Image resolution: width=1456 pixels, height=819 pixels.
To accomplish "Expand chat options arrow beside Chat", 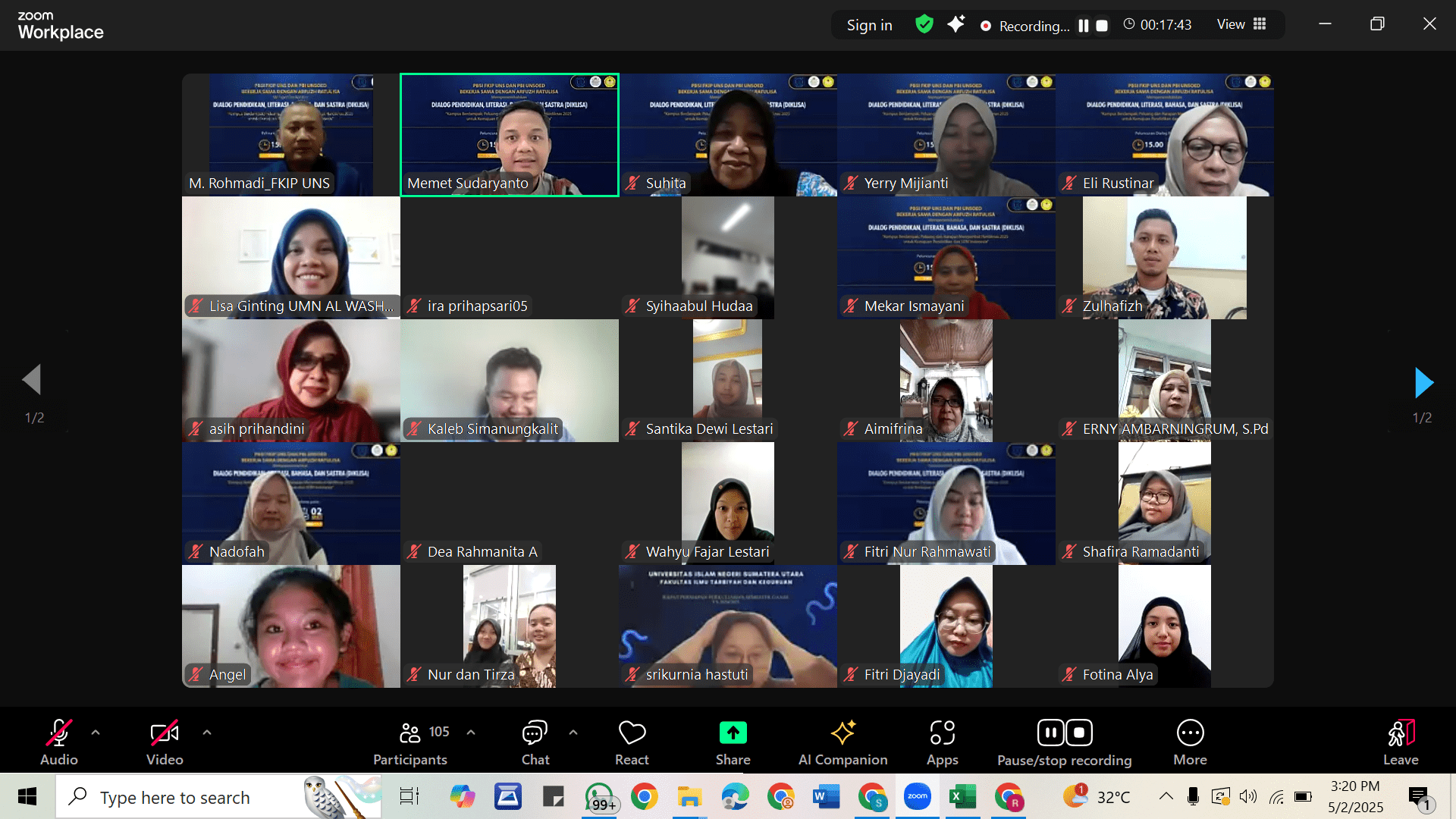I will pyautogui.click(x=573, y=733).
